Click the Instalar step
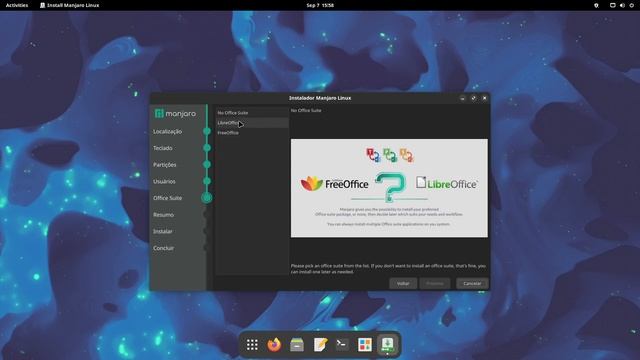This screenshot has height=360, width=640. [162, 231]
